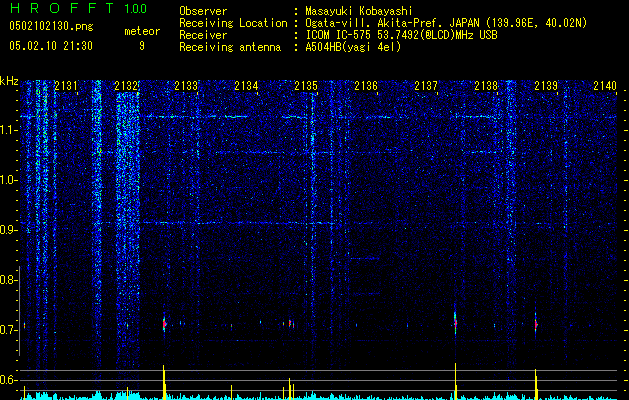Click the 2131 time marker
This screenshot has height=400, width=629.
(x=66, y=85)
